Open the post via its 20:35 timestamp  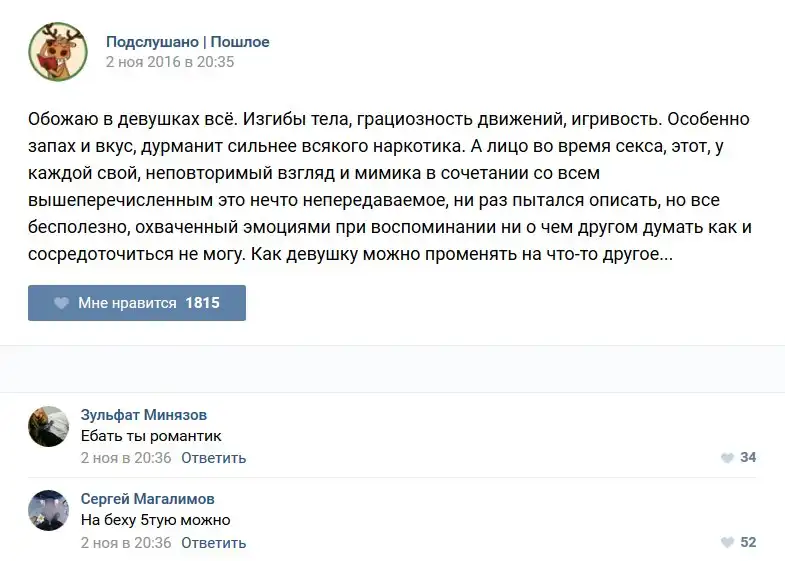[x=169, y=61]
